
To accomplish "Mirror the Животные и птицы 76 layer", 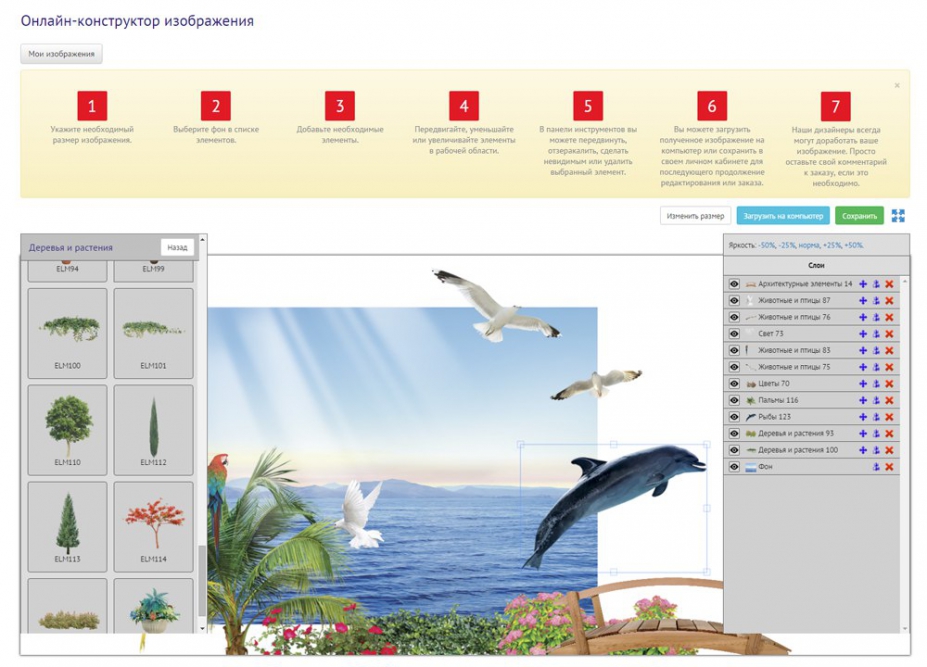I will click(876, 317).
